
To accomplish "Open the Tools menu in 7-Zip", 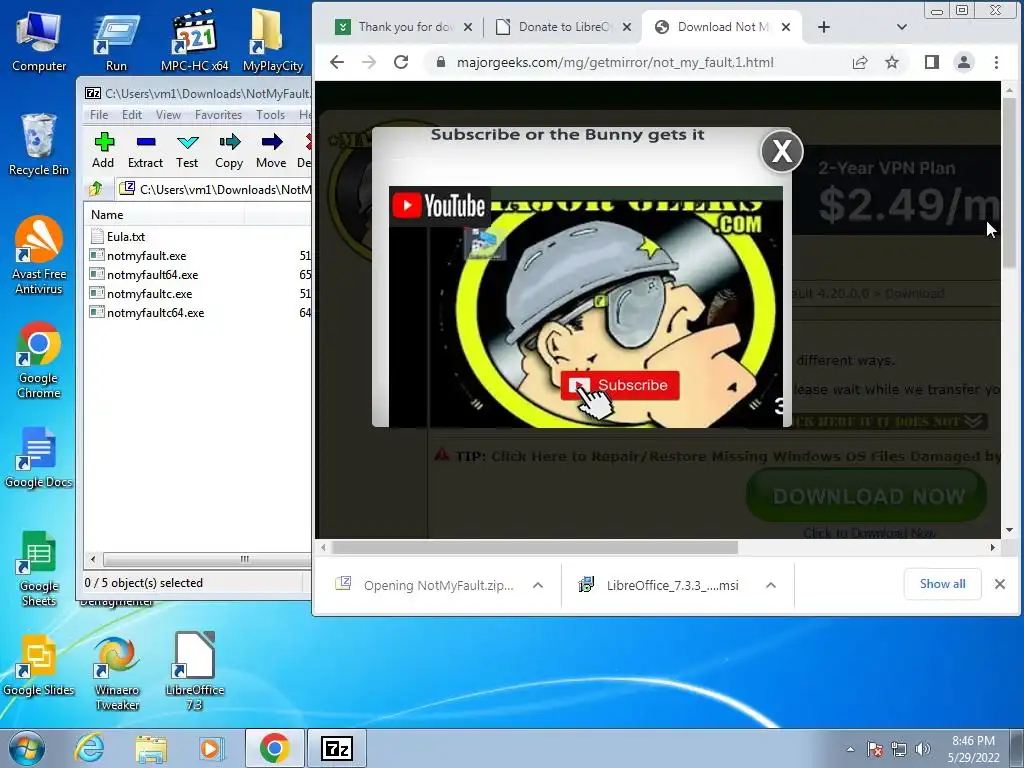I will [270, 114].
